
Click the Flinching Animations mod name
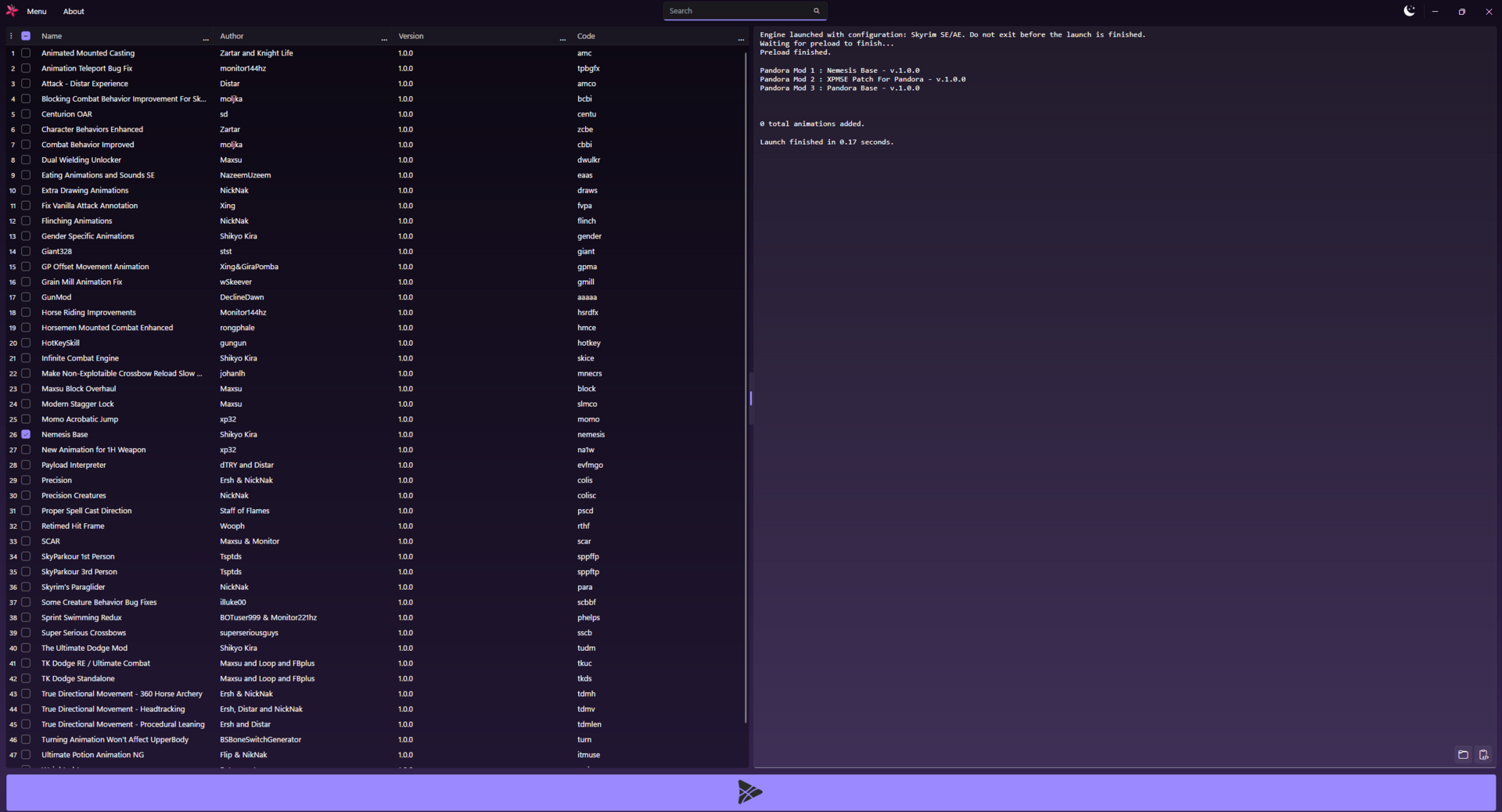pos(77,221)
